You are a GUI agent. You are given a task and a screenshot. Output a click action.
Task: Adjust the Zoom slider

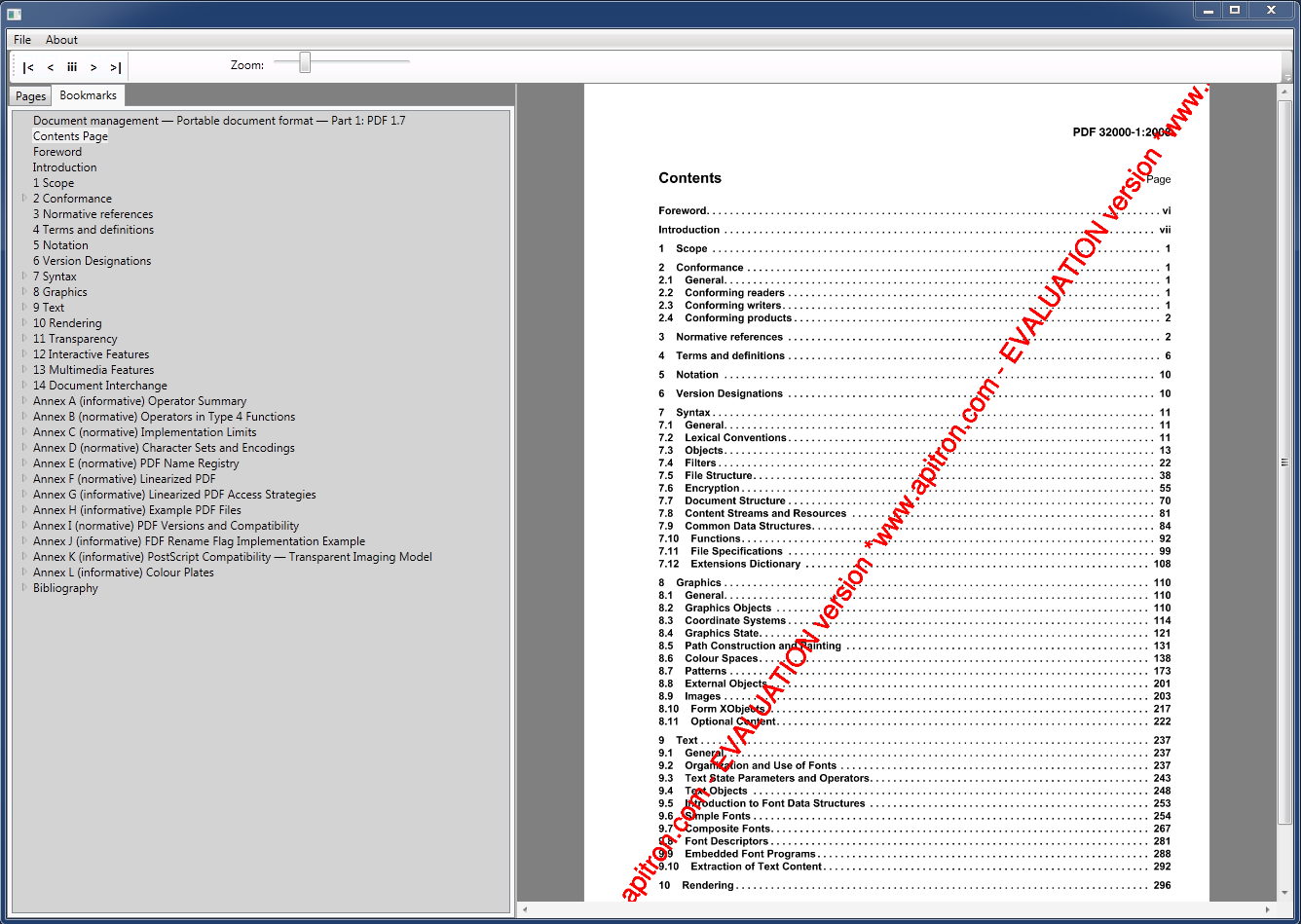point(305,61)
